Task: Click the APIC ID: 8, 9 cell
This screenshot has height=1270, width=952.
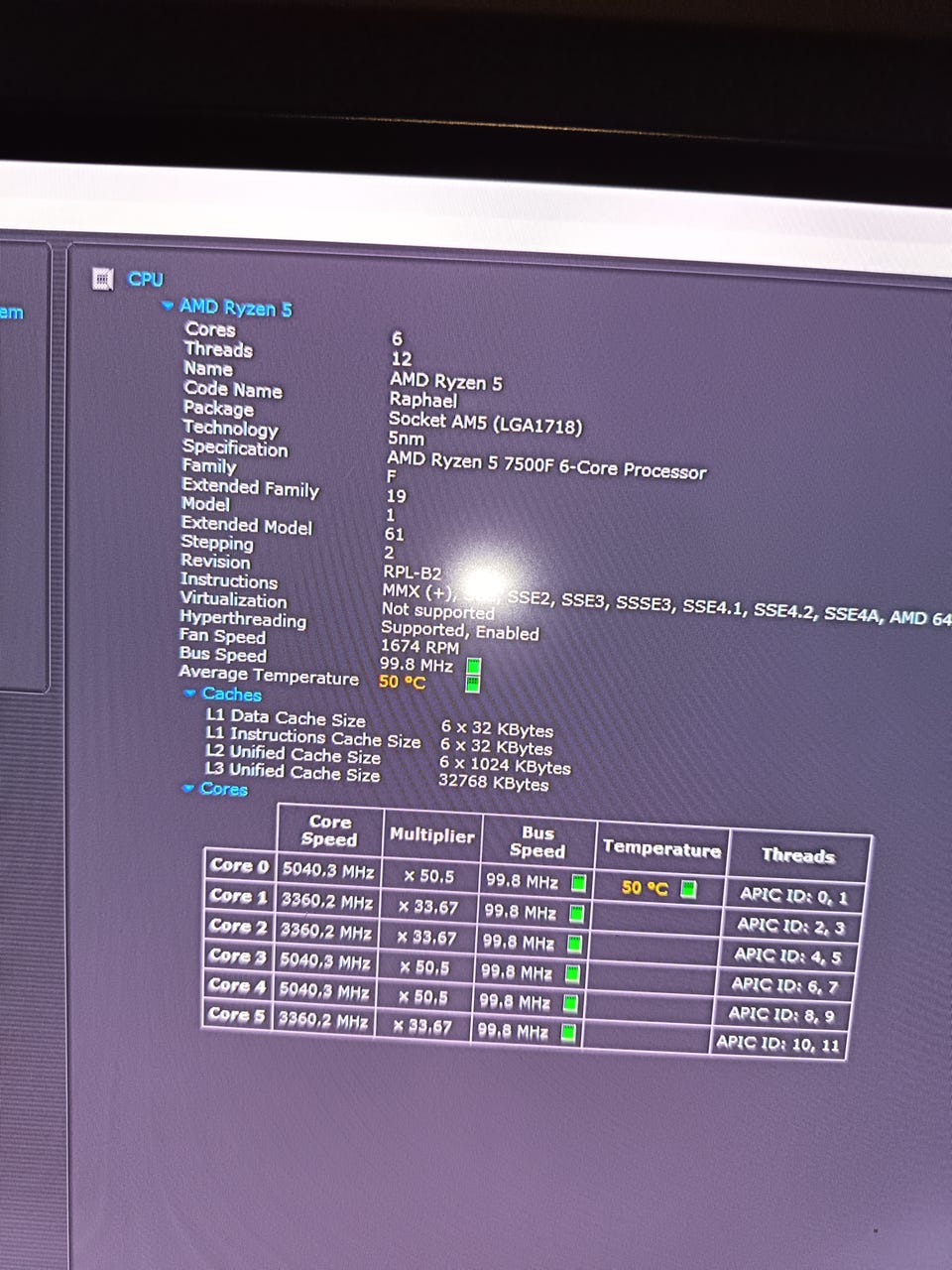Action: [x=782, y=1014]
